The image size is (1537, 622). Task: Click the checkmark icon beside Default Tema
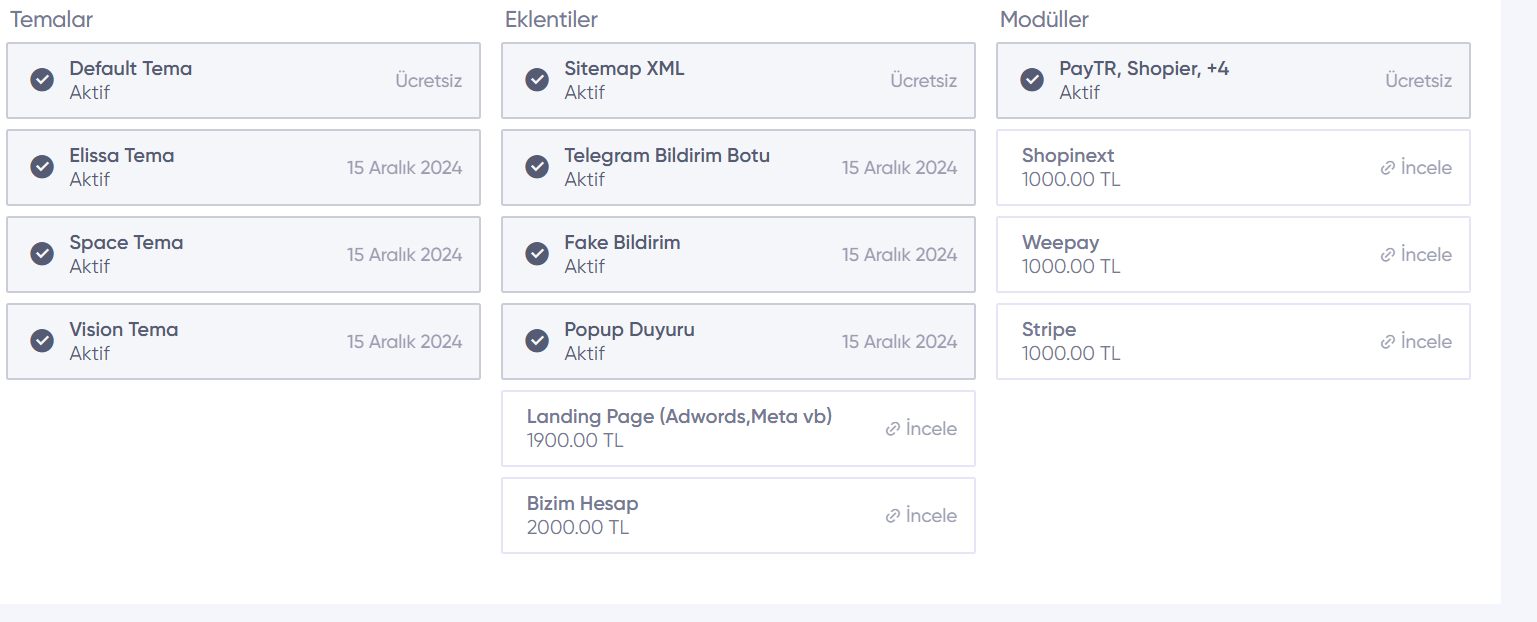pyautogui.click(x=42, y=80)
